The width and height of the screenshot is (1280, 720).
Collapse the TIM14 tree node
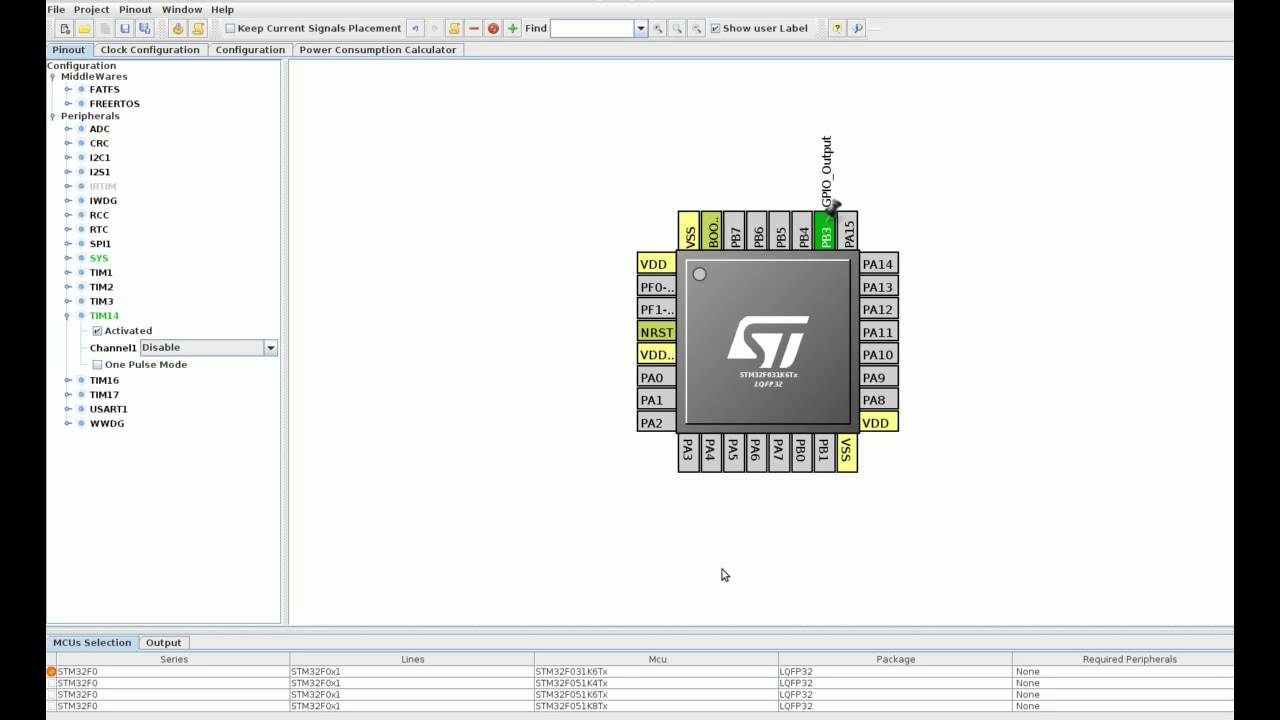tap(67, 316)
